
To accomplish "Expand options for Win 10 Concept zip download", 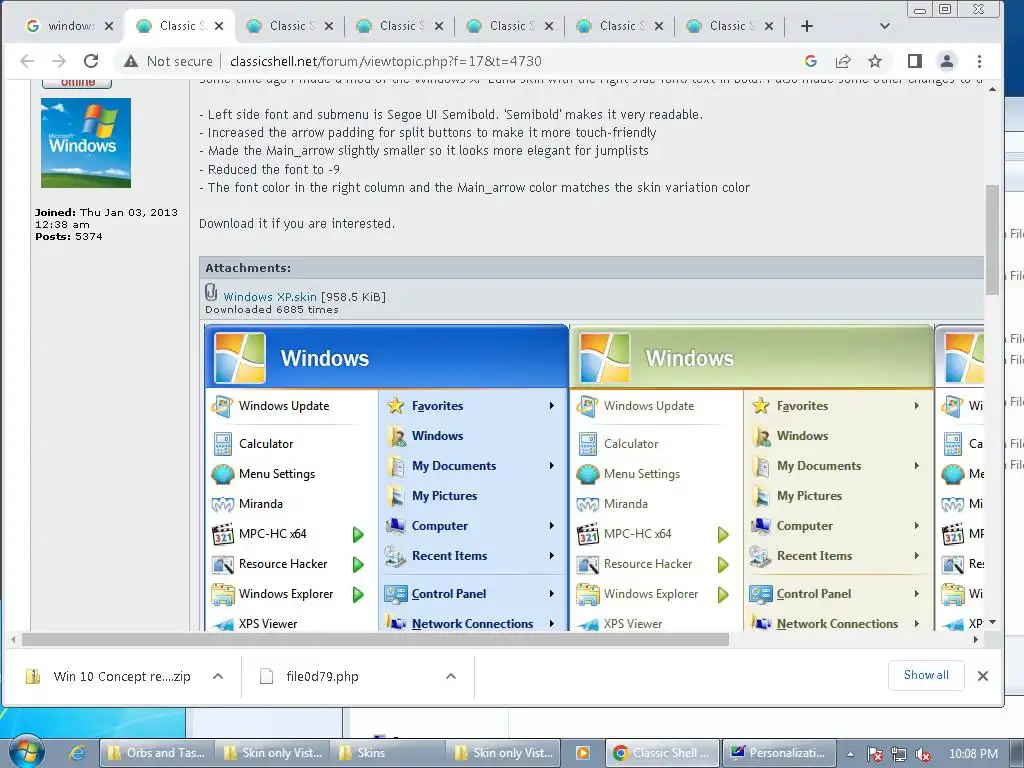I will tap(218, 677).
